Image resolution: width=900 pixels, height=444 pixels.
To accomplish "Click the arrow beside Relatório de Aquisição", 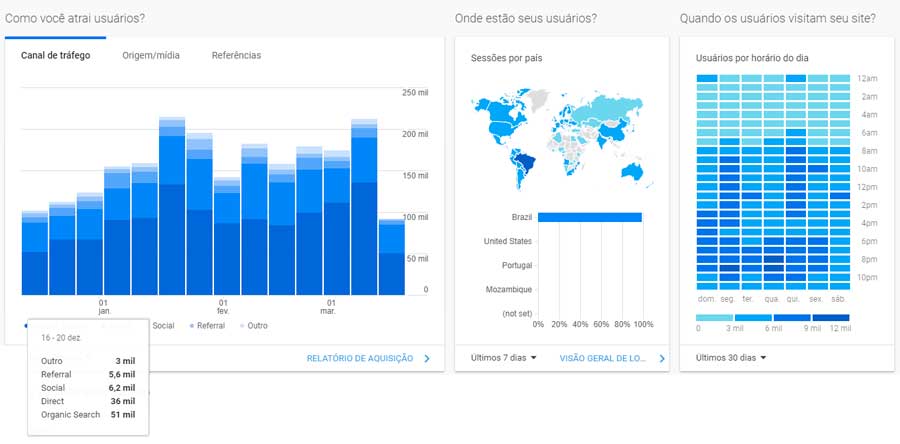I will tap(427, 358).
